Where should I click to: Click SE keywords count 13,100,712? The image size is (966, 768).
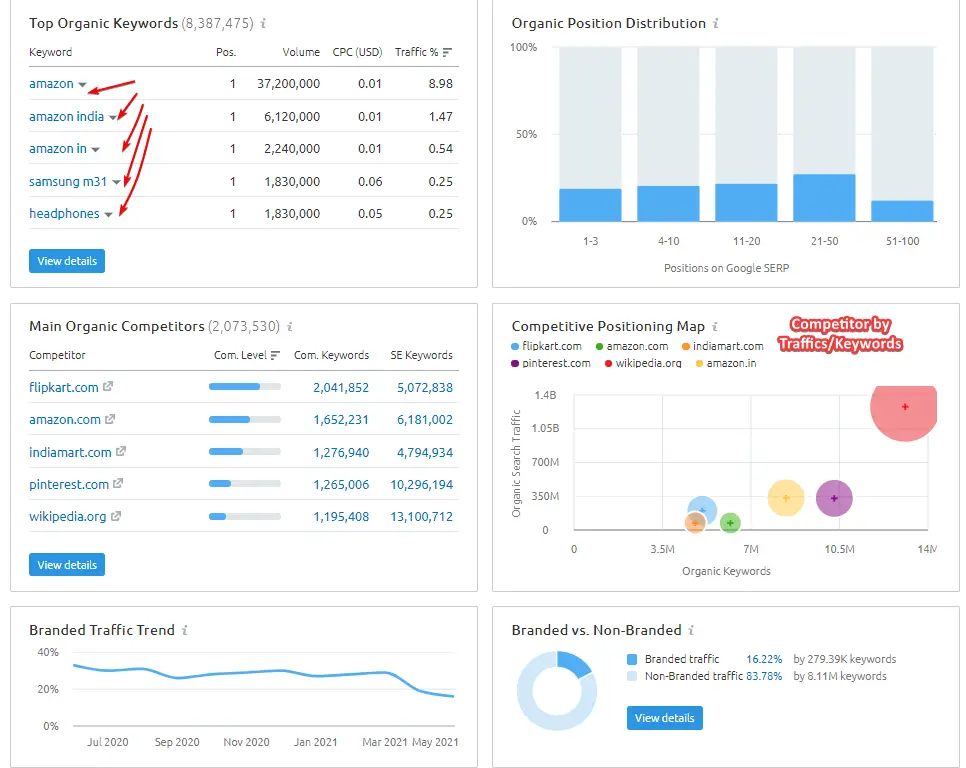(x=421, y=517)
